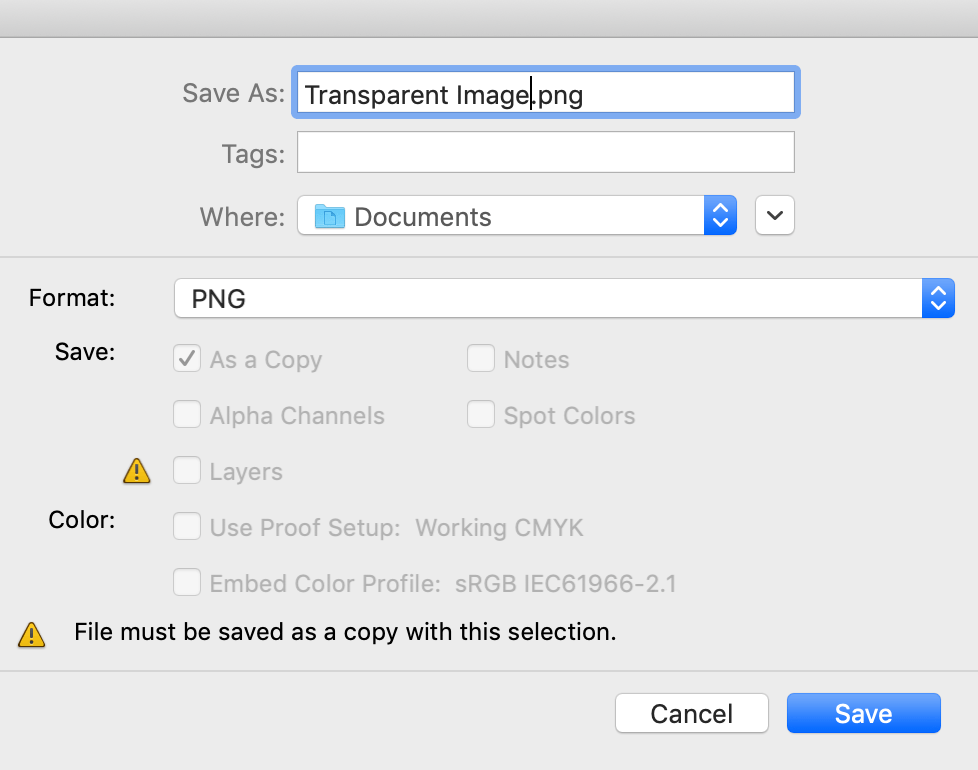Enable the Alpha Channels checkbox
The height and width of the screenshot is (770, 978).
[186, 414]
